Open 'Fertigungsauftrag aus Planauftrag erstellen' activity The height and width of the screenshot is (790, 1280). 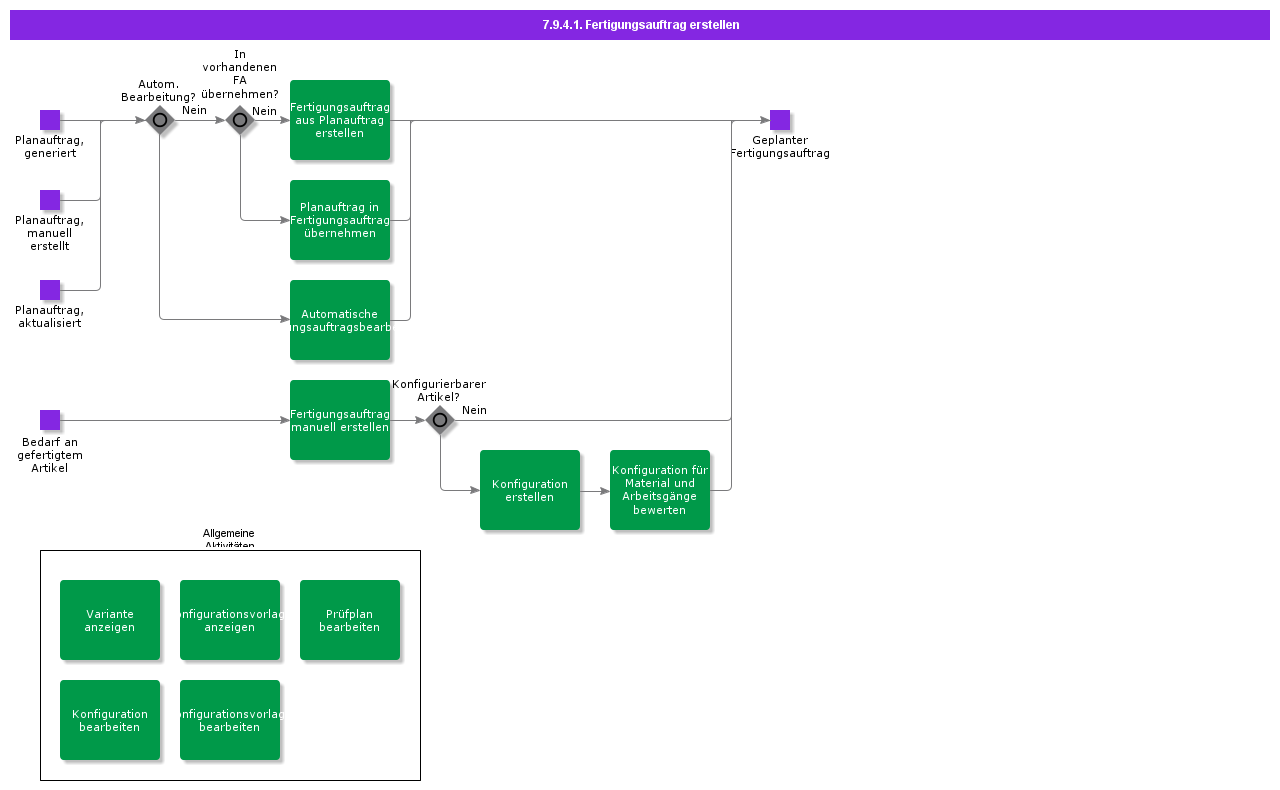click(340, 120)
